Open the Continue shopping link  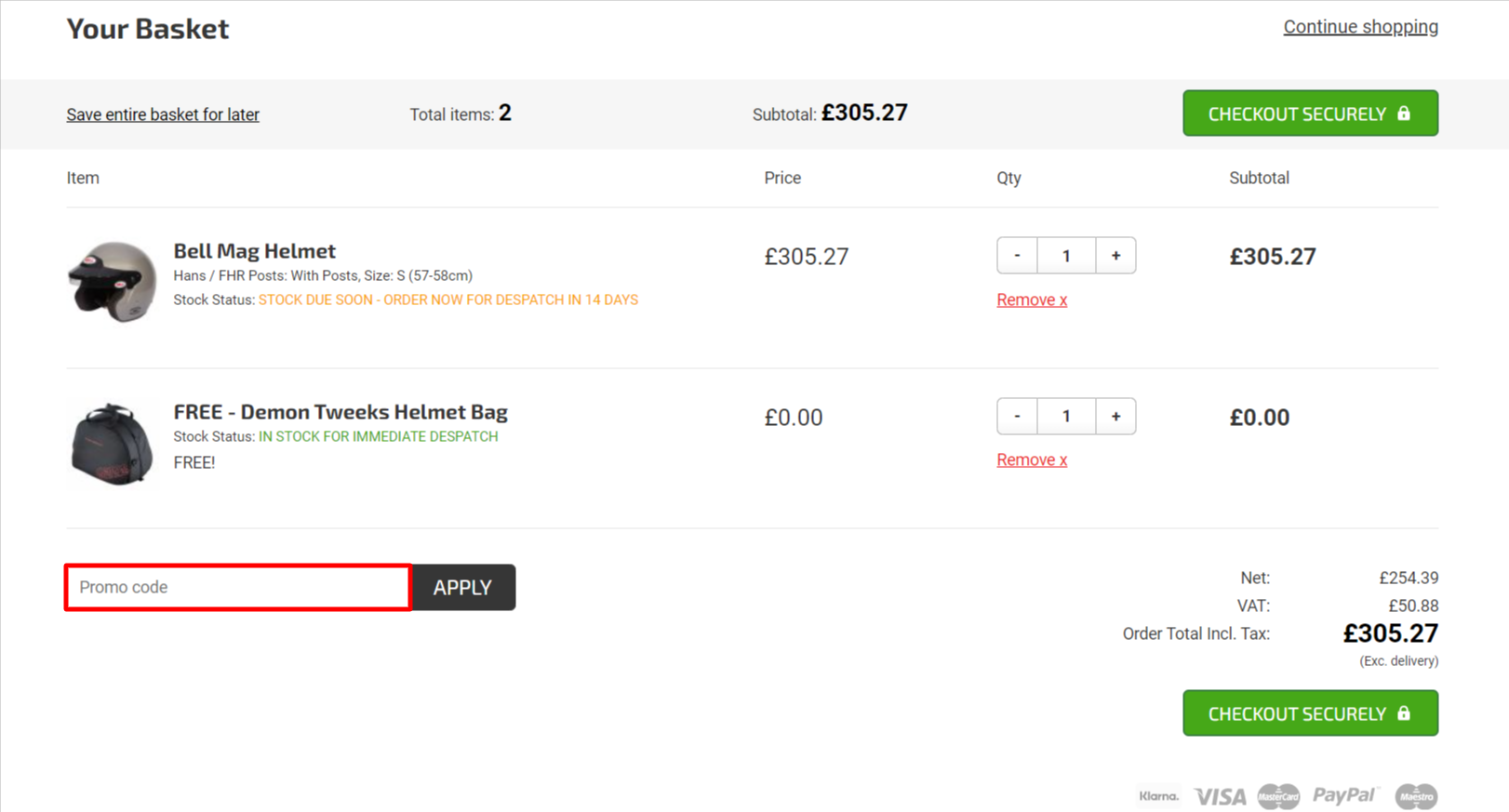[x=1360, y=27]
